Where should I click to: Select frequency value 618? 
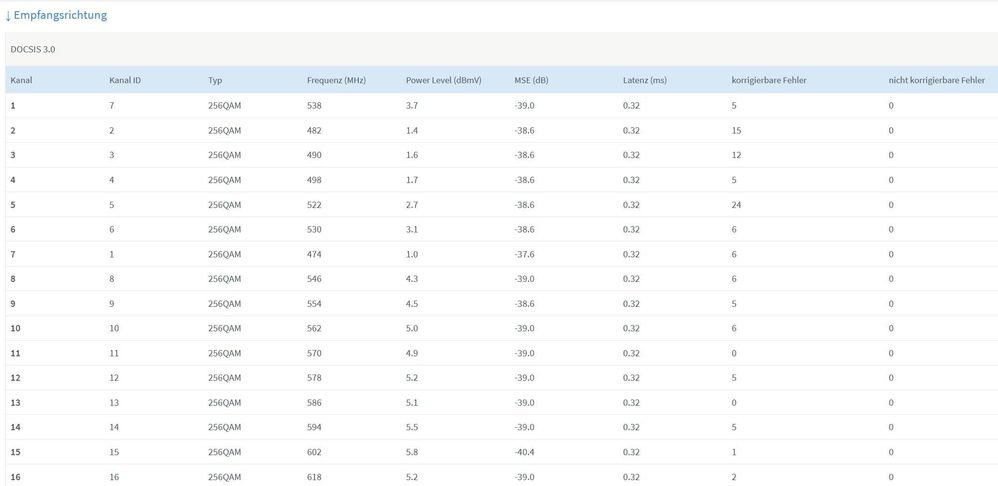pyautogui.click(x=314, y=477)
